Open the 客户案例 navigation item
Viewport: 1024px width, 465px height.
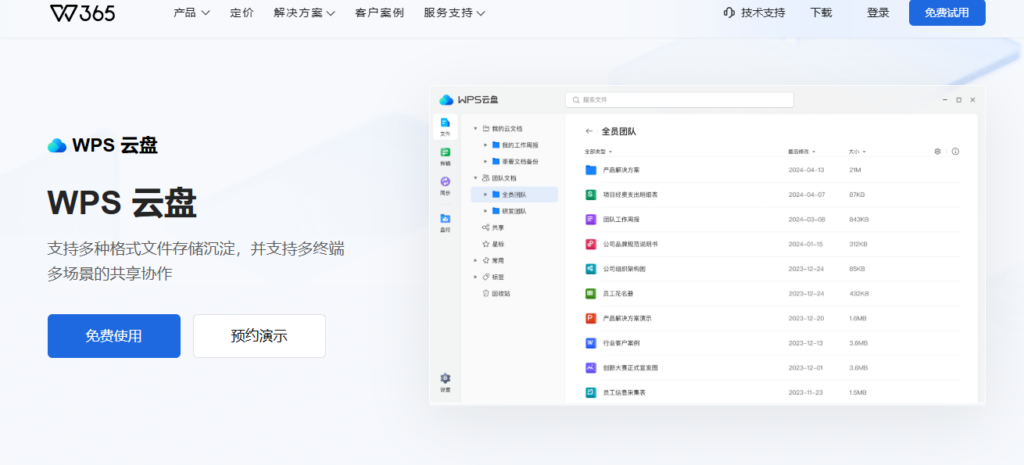[379, 12]
